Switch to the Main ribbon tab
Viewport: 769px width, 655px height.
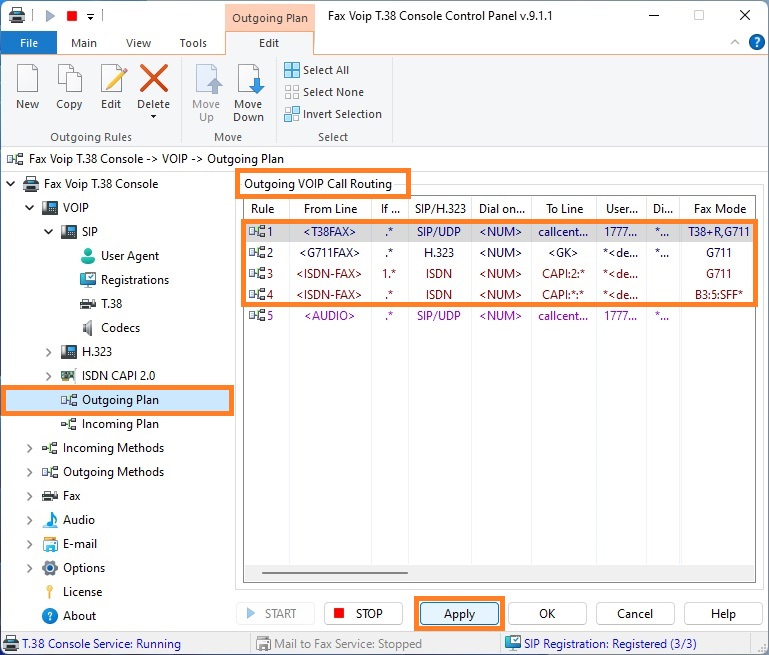(x=84, y=43)
